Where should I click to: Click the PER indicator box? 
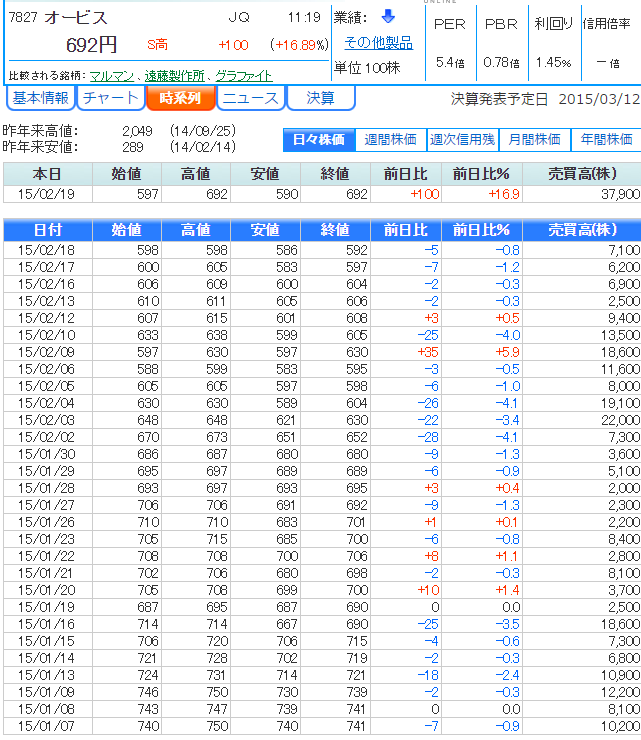tap(450, 42)
